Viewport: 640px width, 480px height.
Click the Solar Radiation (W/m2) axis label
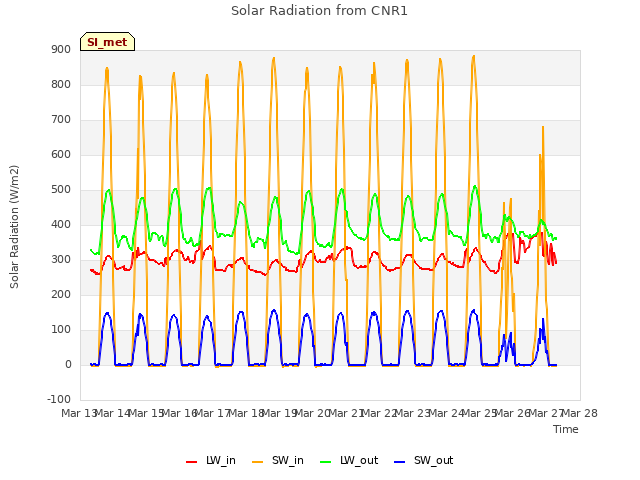tap(14, 227)
